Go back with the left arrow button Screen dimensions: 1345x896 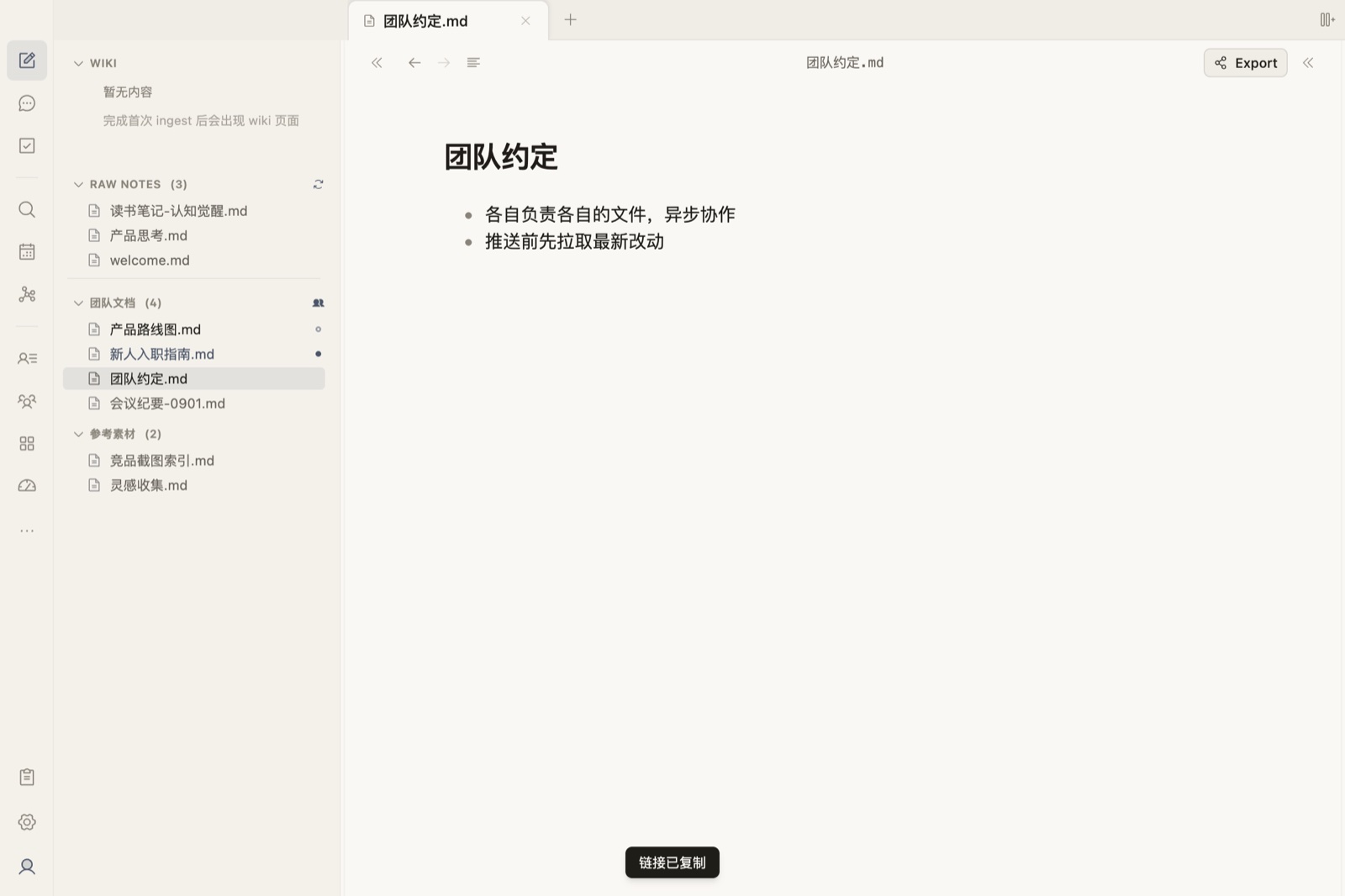(414, 62)
